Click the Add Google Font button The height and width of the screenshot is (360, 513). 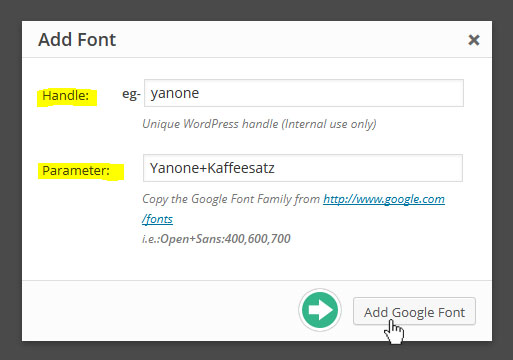pos(414,311)
